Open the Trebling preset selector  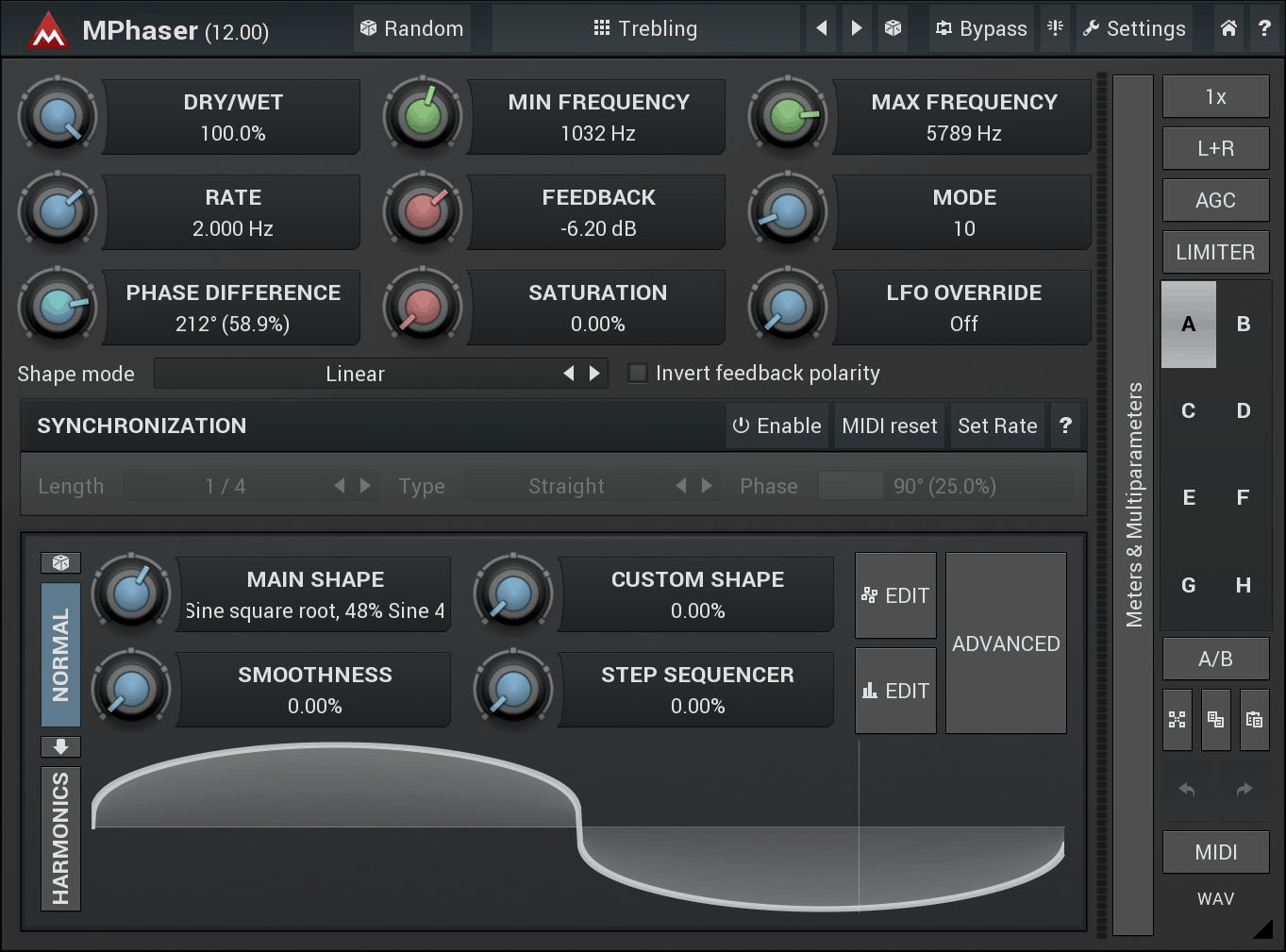(645, 28)
